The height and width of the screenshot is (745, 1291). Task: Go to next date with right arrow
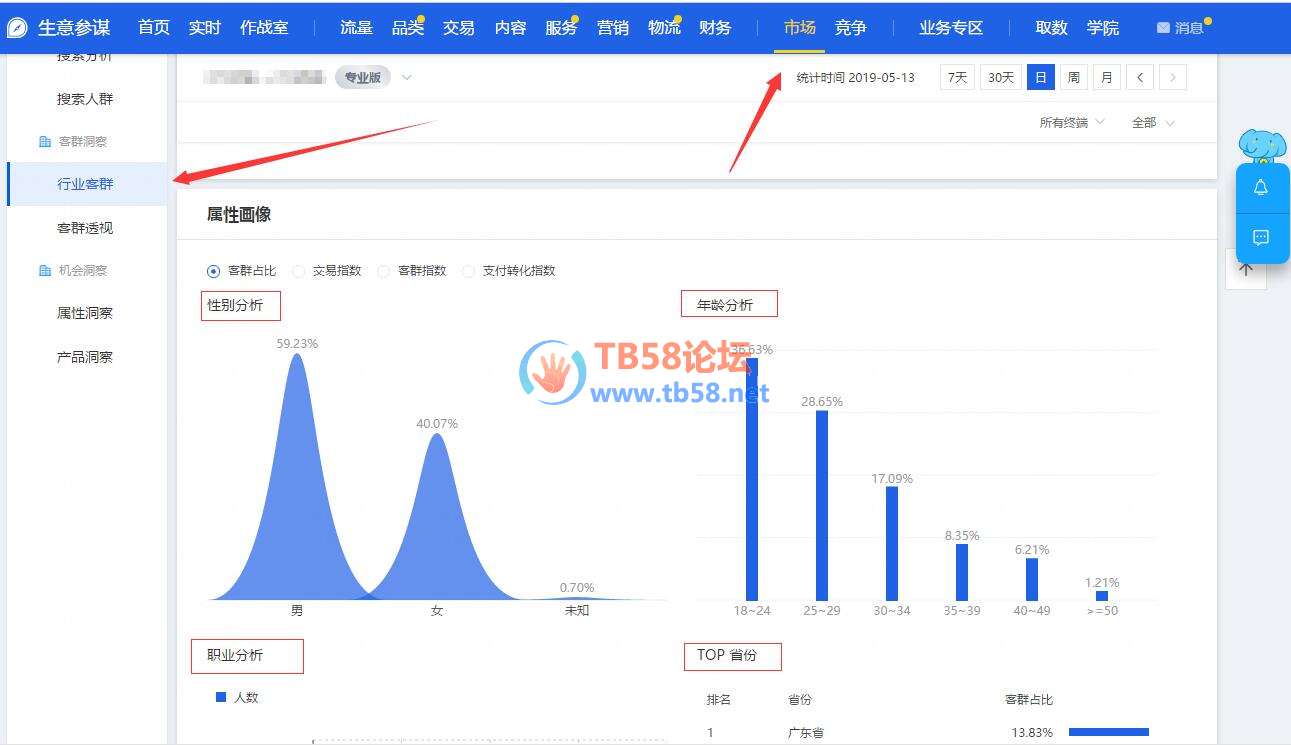tap(1173, 77)
